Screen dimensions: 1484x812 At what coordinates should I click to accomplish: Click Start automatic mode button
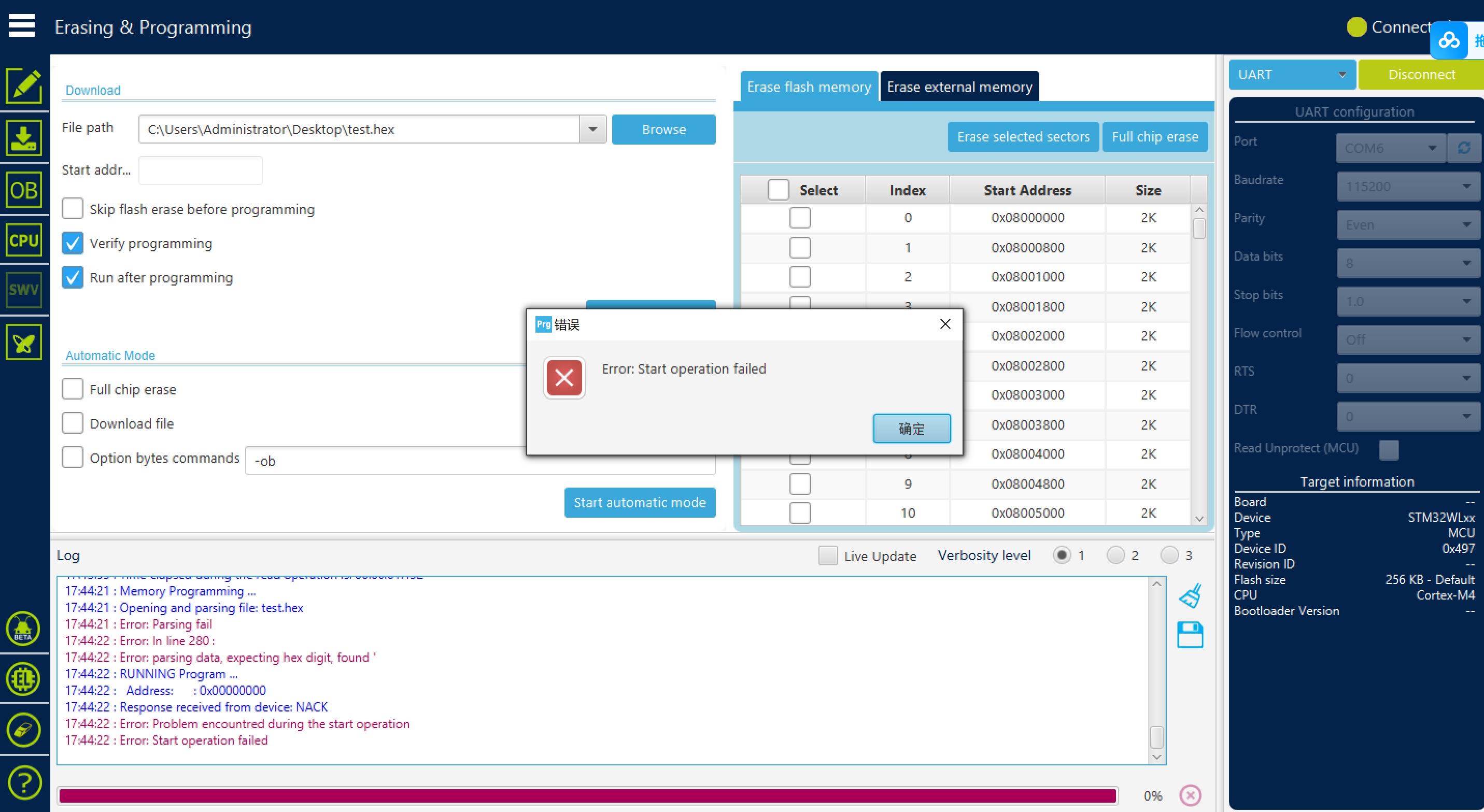tap(640, 502)
